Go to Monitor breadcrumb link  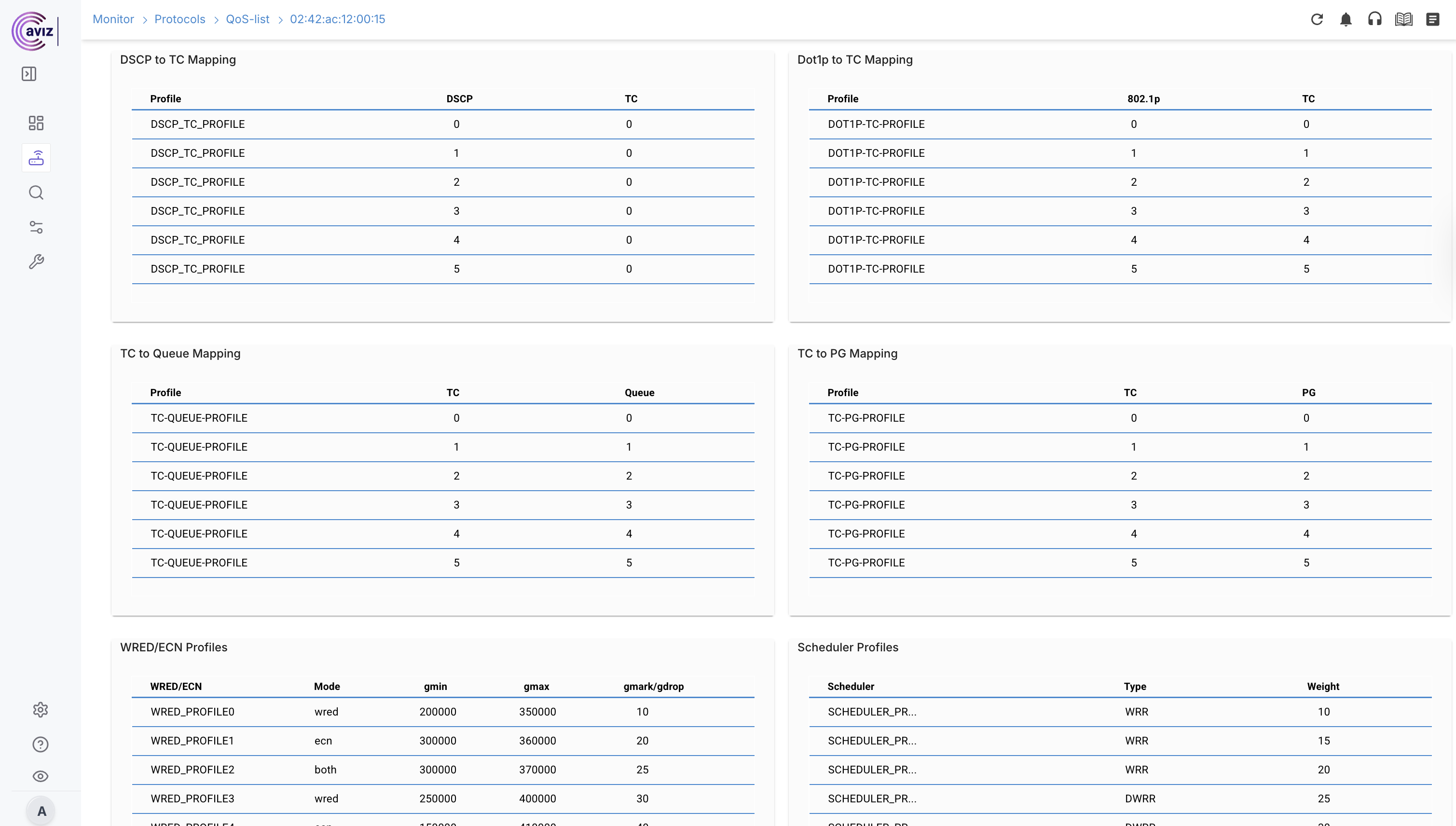[x=113, y=19]
